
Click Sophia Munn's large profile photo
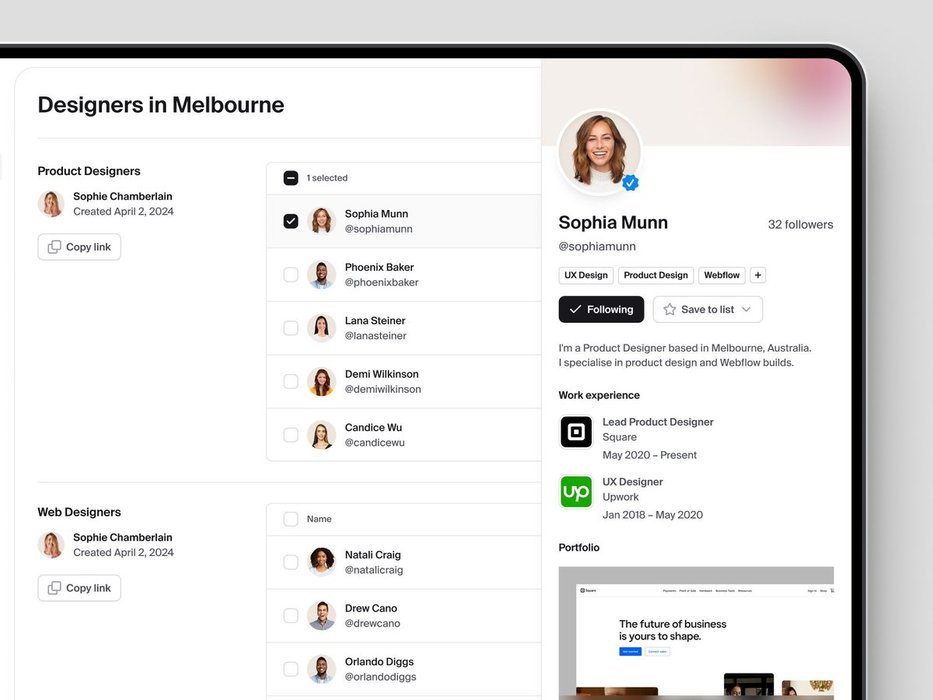[x=599, y=152]
